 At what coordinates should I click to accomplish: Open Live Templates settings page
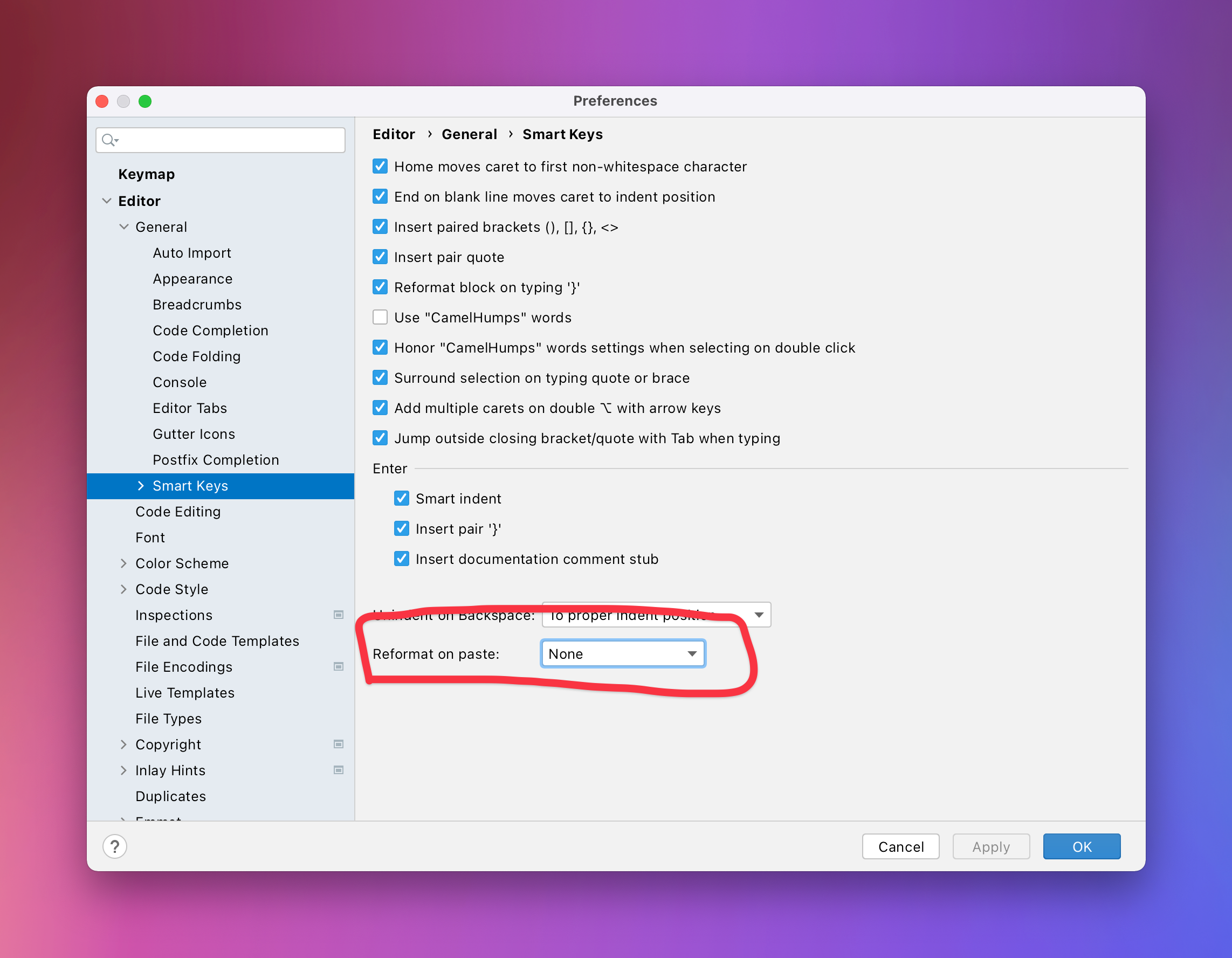[184, 693]
